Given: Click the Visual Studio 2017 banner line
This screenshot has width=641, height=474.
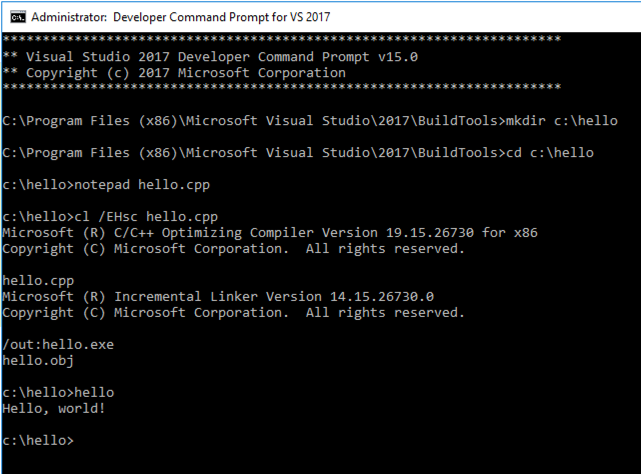Looking at the screenshot, I should click(x=210, y=56).
